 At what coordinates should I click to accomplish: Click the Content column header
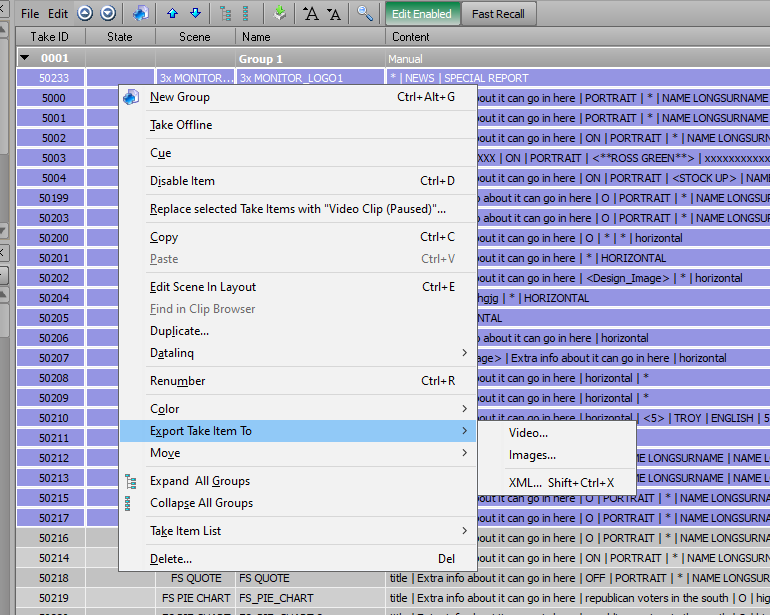click(x=410, y=36)
